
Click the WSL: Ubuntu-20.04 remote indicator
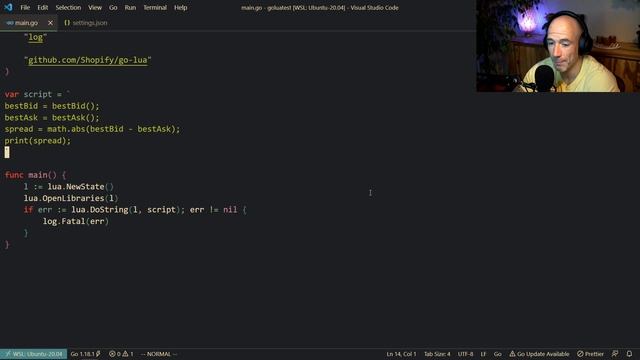point(33,354)
